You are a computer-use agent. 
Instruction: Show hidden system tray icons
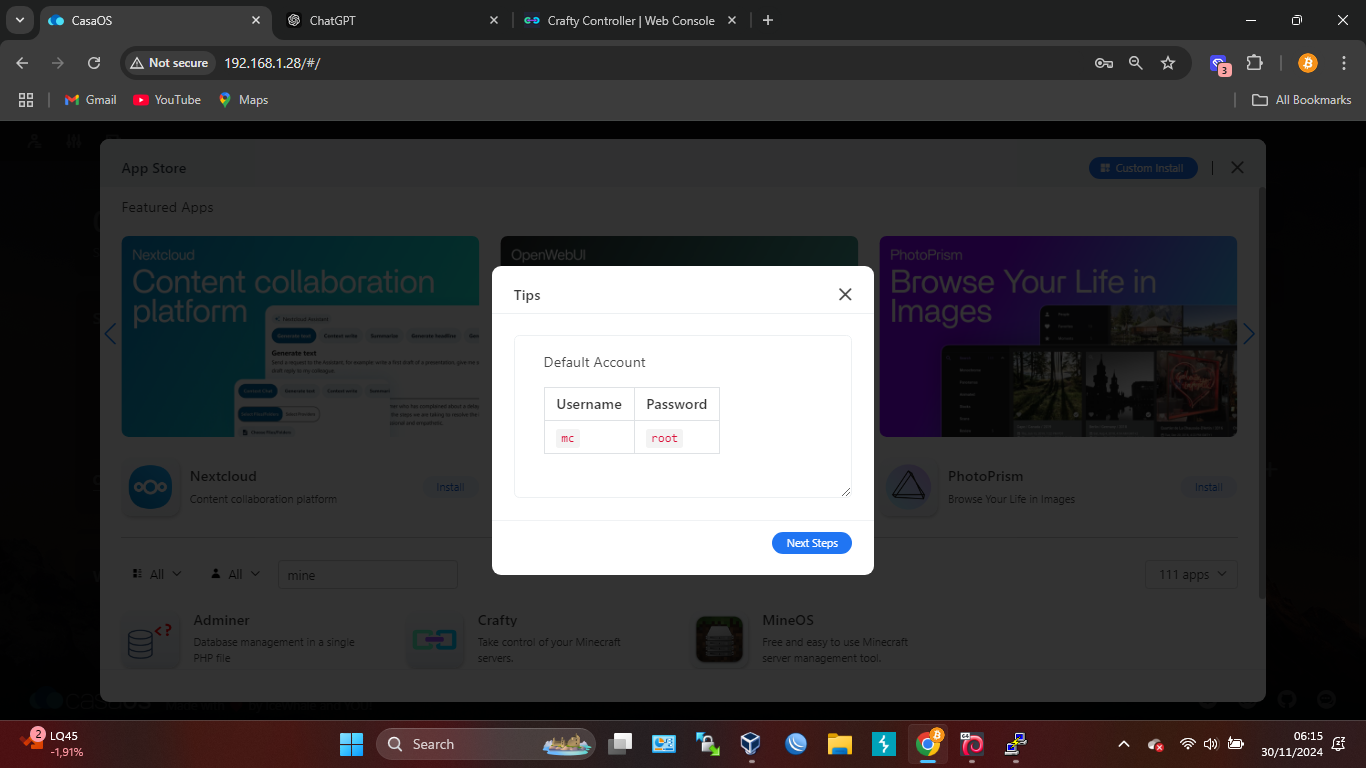click(x=1123, y=744)
